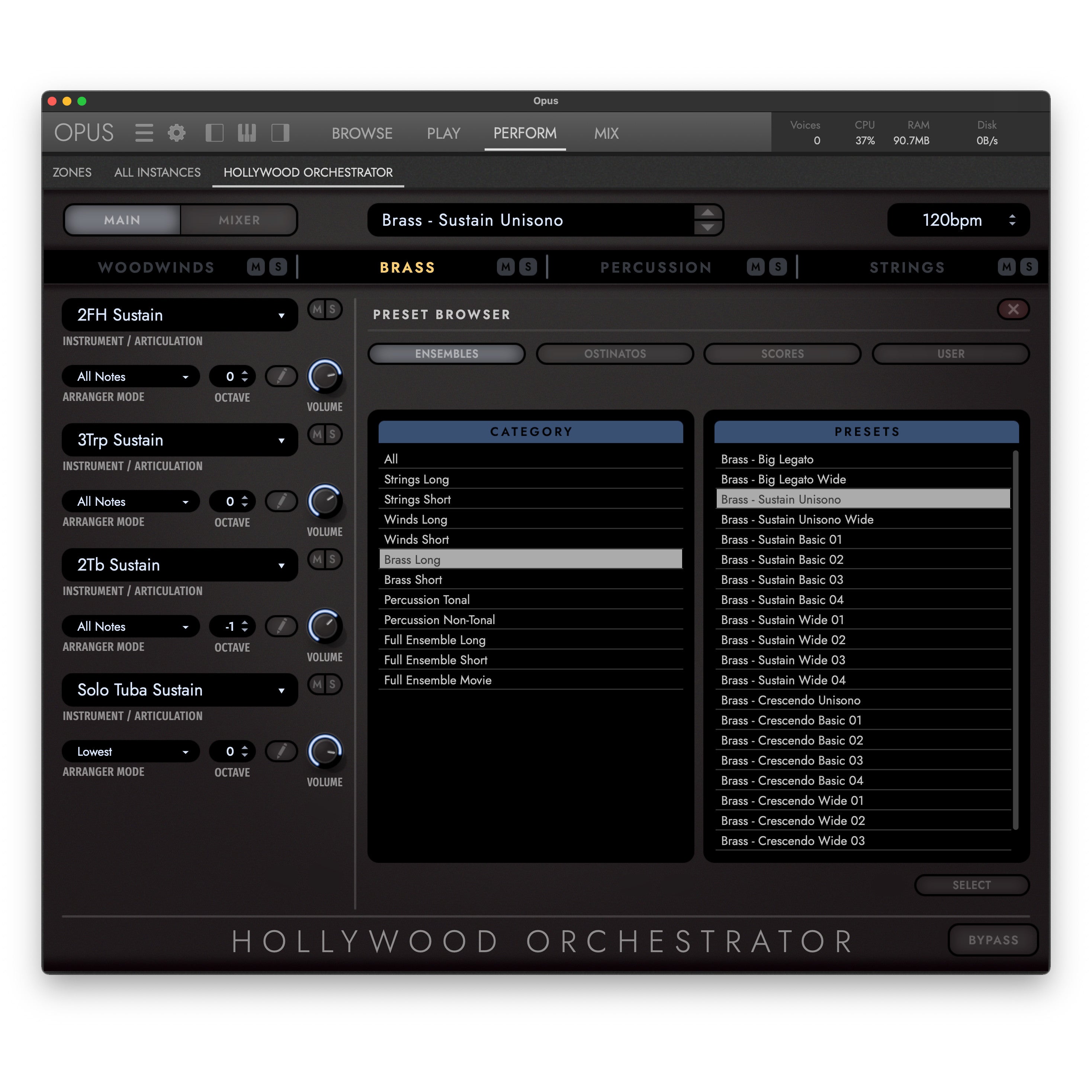
Task: Solo the Brass section
Action: point(528,267)
